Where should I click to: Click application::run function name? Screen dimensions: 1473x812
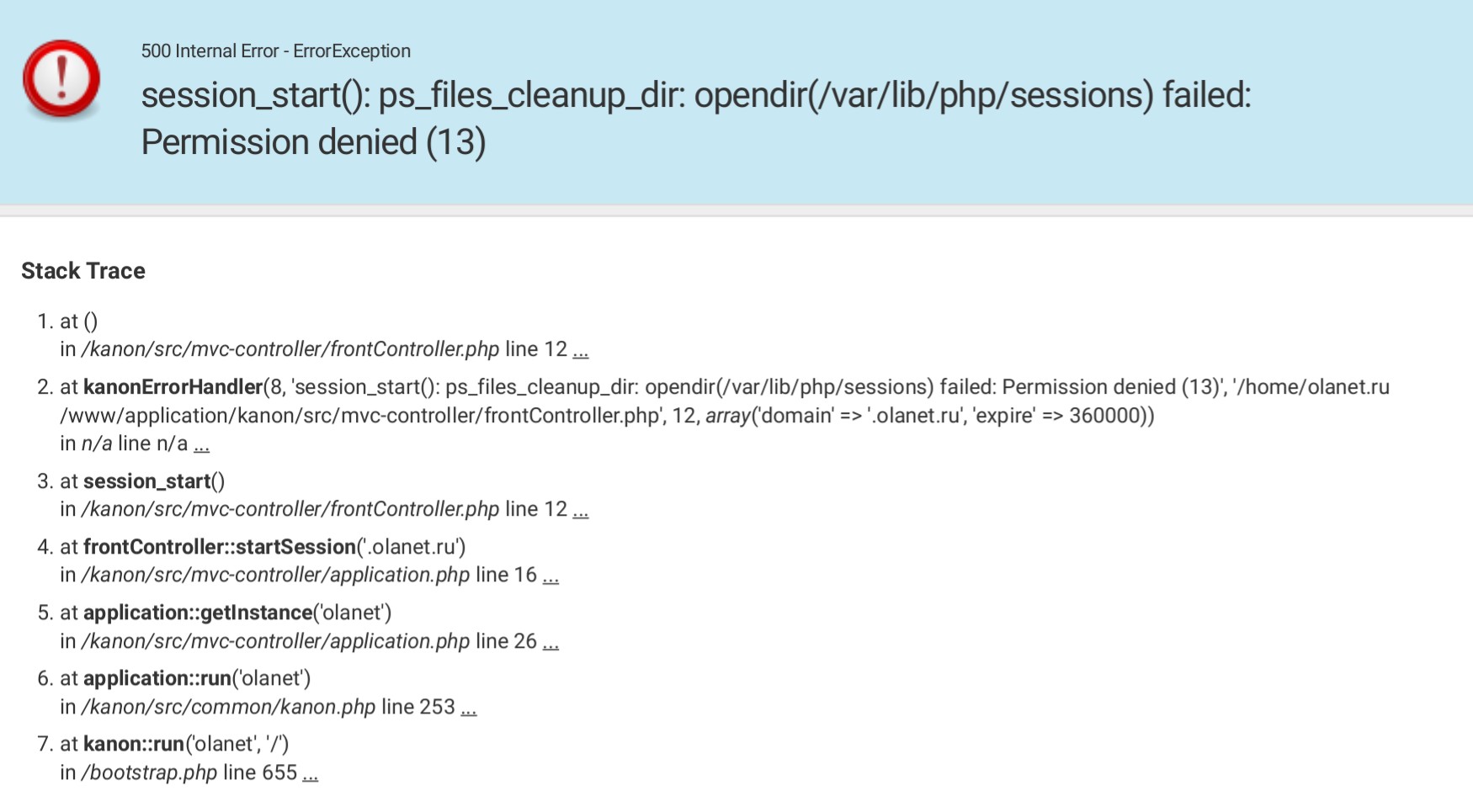tap(157, 678)
